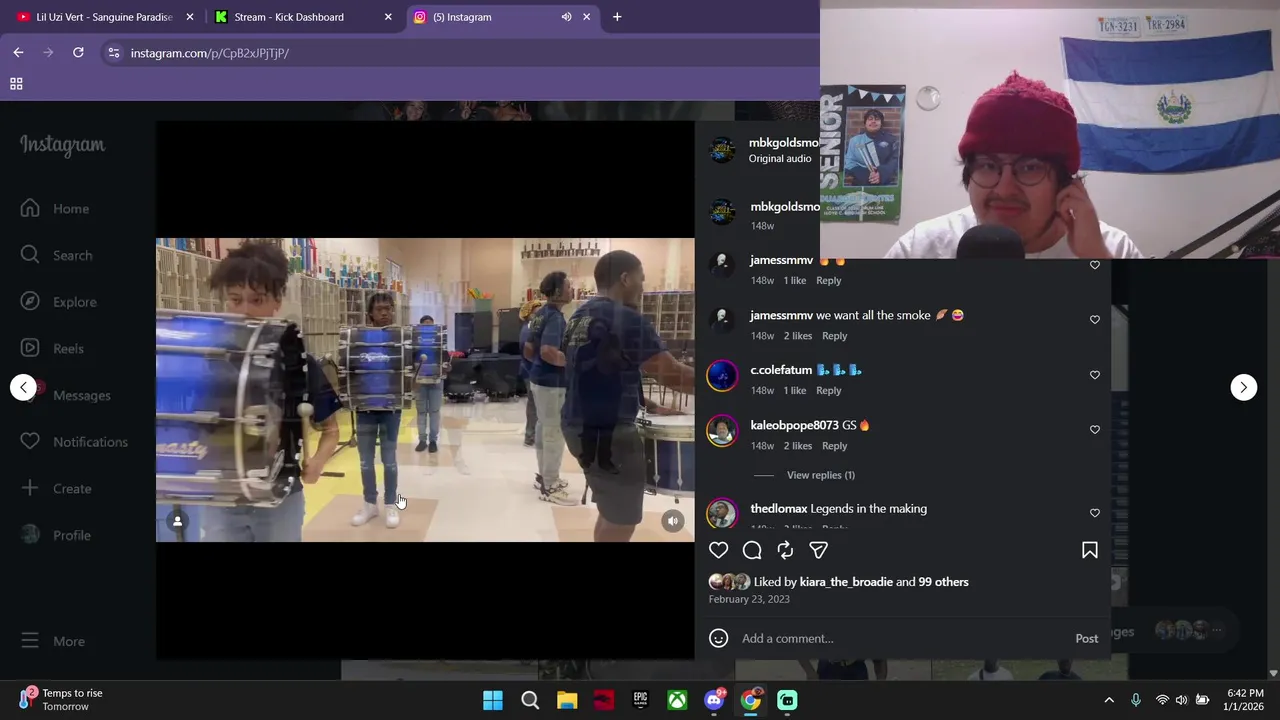The width and height of the screenshot is (1280, 720).
Task: Launch Epic Games from taskbar
Action: (x=640, y=700)
